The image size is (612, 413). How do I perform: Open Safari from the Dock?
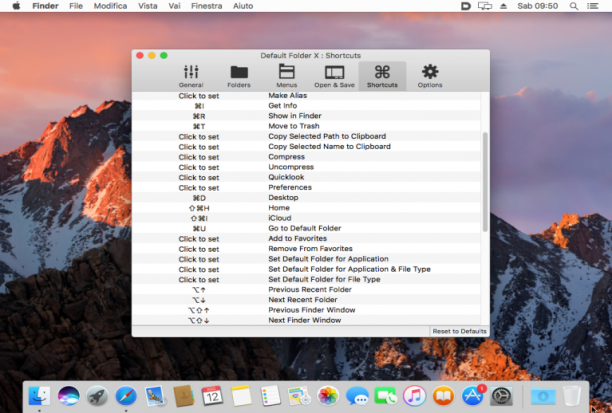pos(126,396)
